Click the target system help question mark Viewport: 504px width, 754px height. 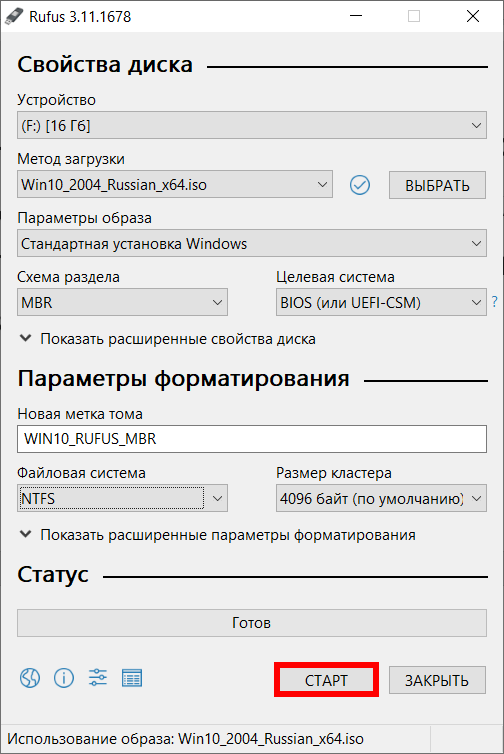click(494, 302)
